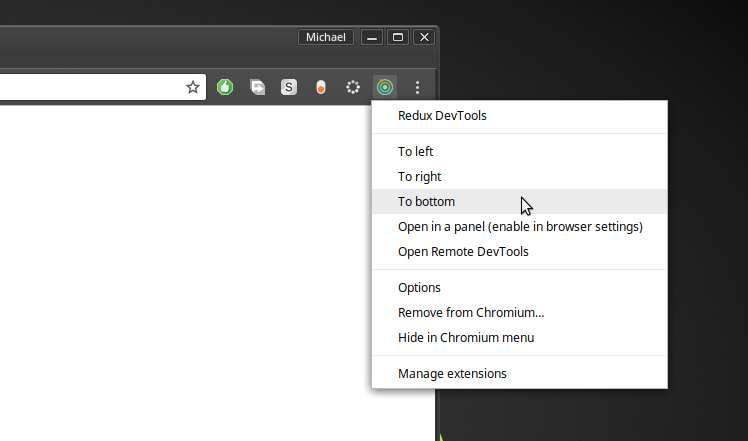This screenshot has height=441, width=748.
Task: Select Hide in Chromium menu
Action: pos(519,337)
